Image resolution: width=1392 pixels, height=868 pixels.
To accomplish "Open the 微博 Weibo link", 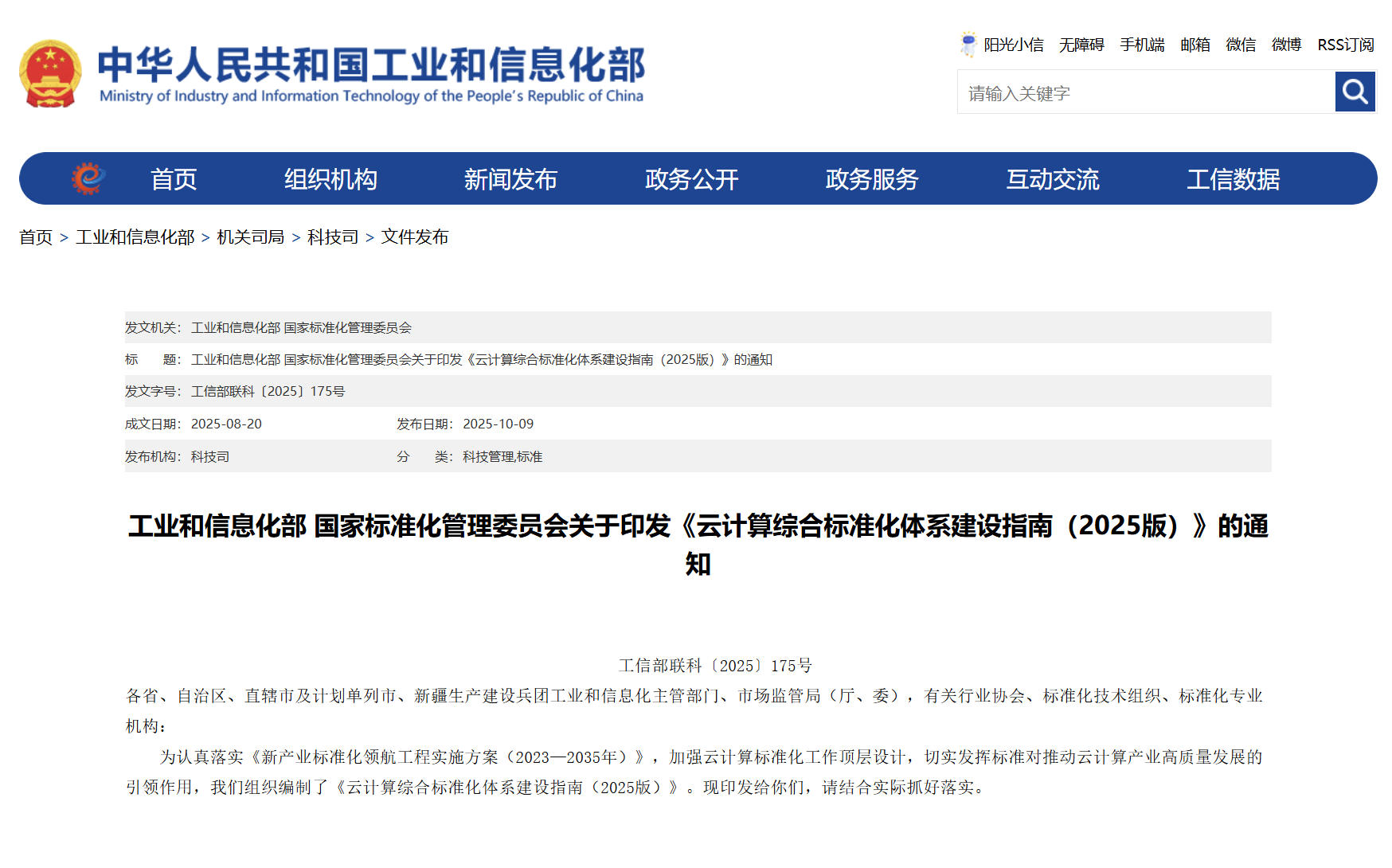I will point(1284,45).
